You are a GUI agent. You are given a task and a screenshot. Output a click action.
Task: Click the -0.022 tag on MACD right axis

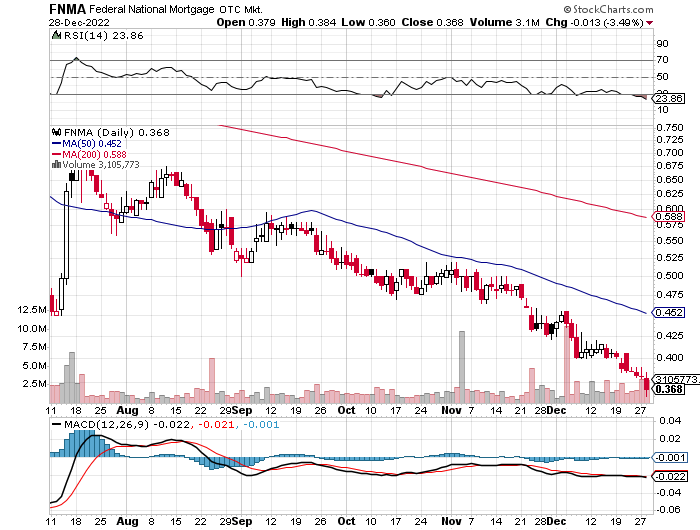point(669,476)
